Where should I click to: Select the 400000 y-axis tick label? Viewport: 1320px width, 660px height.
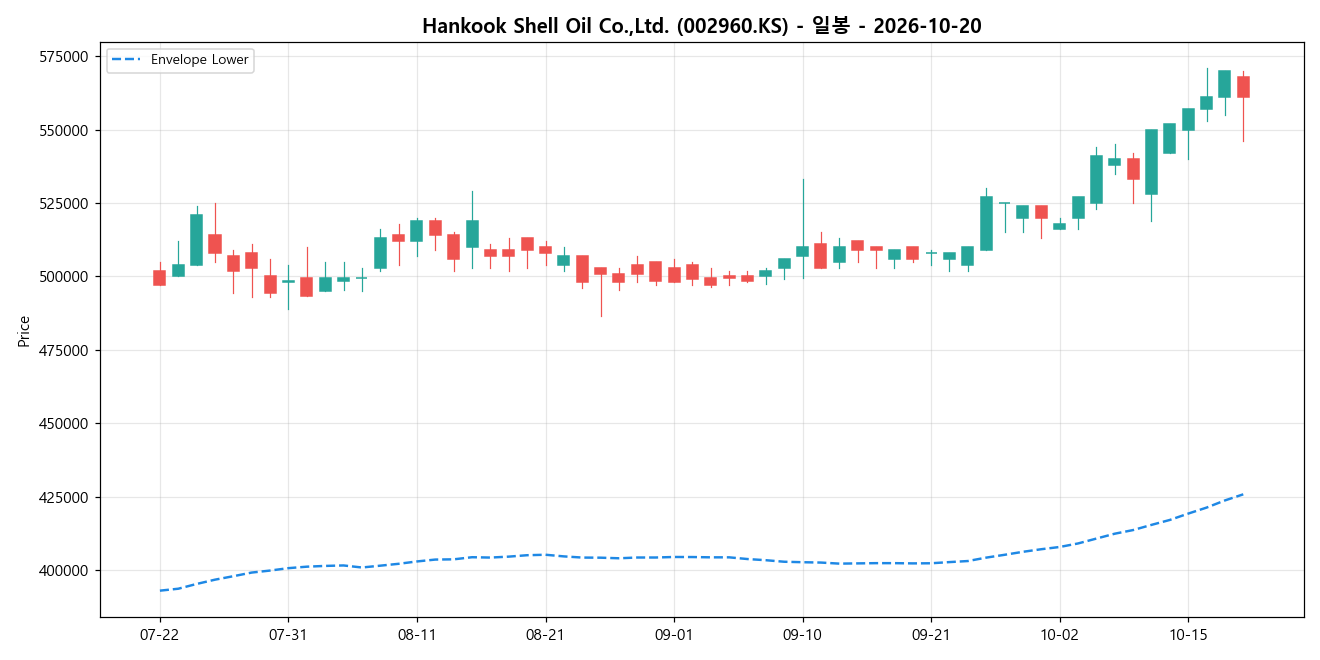click(65, 571)
